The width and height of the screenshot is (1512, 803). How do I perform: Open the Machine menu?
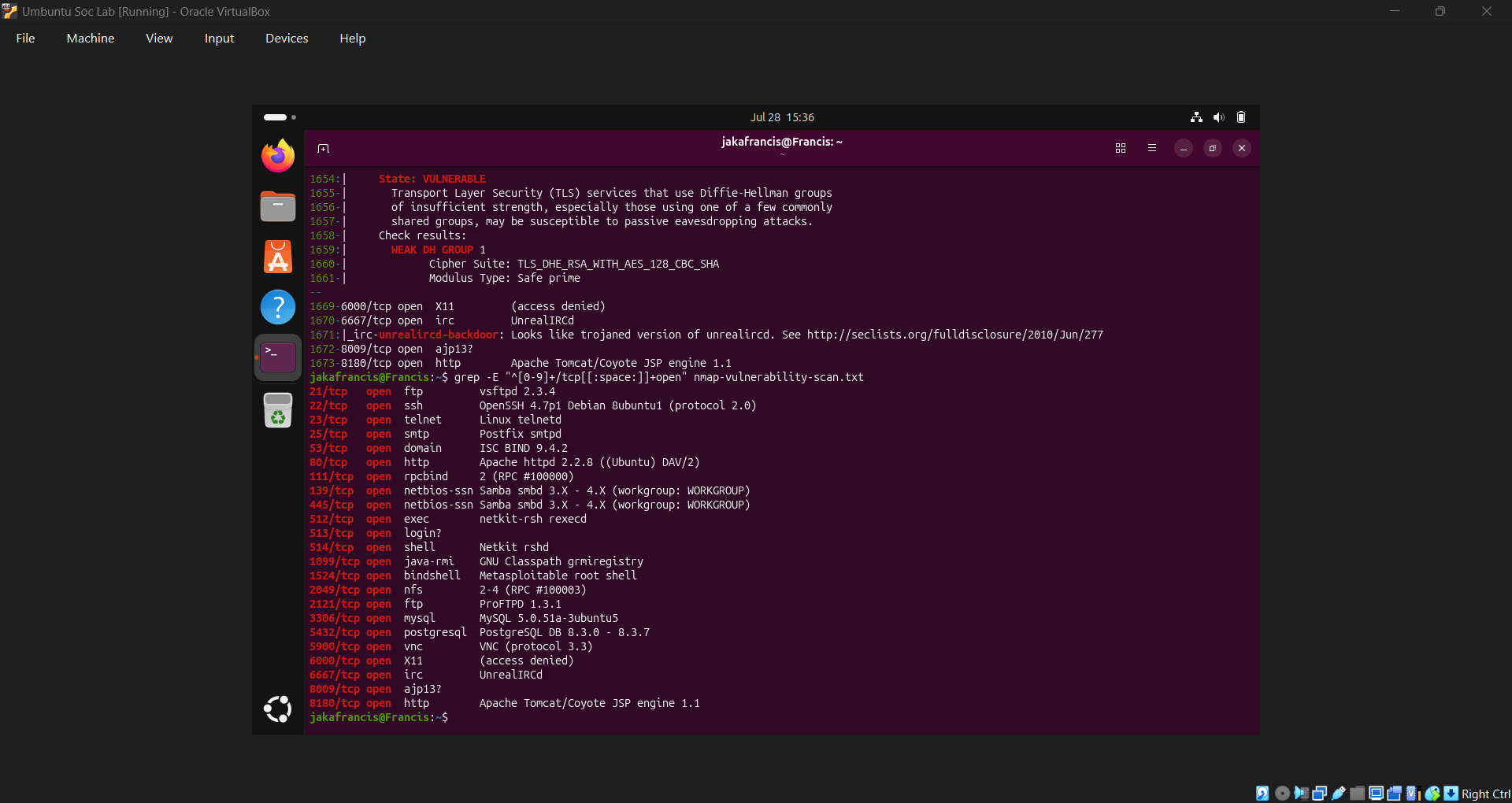pos(91,39)
